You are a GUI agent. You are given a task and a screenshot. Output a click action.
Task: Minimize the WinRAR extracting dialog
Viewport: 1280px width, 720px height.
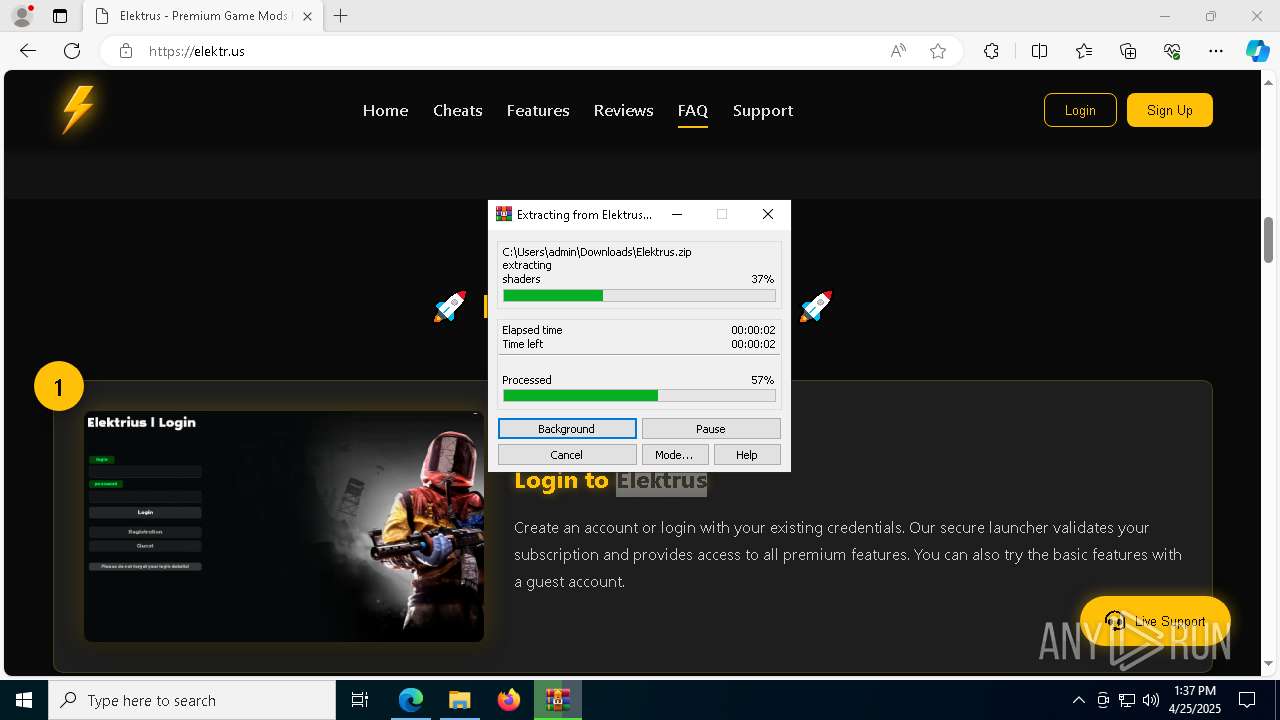tap(677, 214)
